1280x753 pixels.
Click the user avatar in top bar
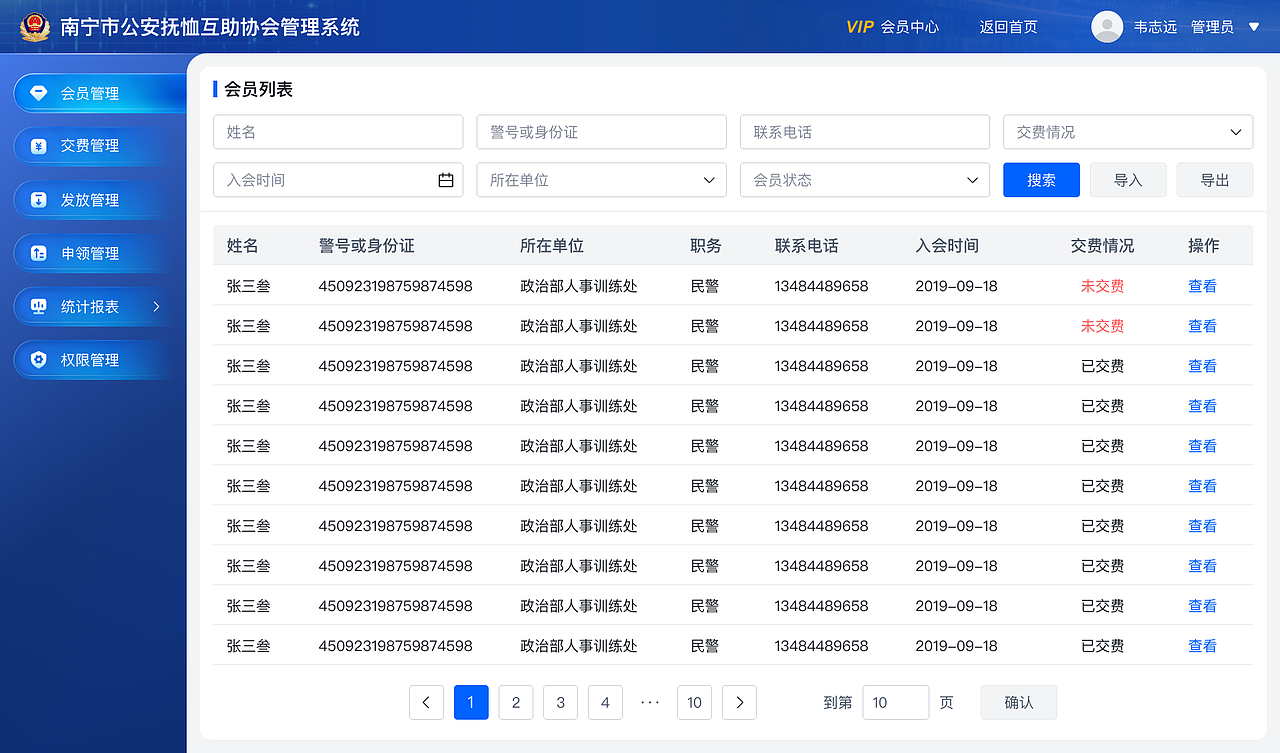(x=1107, y=26)
